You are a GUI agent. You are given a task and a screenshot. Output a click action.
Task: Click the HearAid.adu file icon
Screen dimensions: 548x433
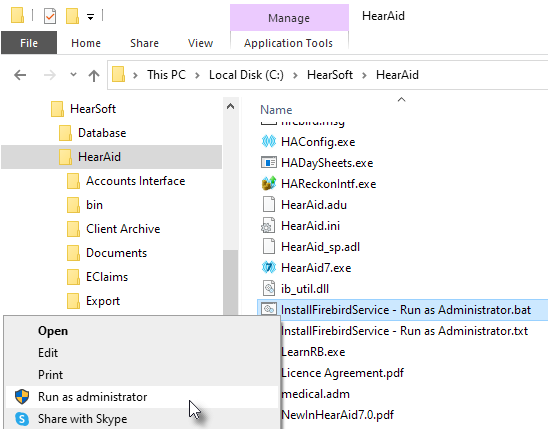point(269,204)
